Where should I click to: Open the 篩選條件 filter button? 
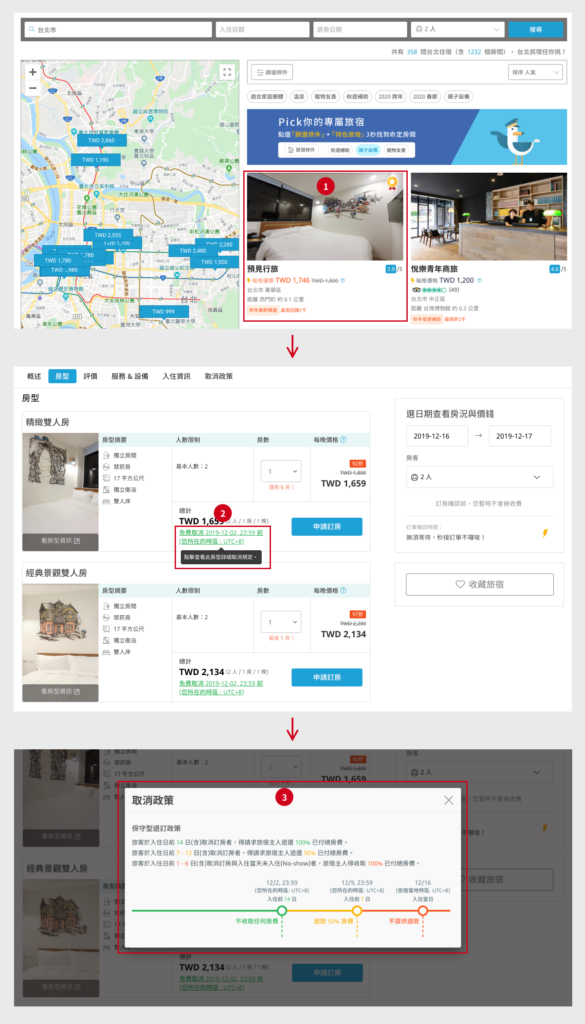(x=272, y=72)
